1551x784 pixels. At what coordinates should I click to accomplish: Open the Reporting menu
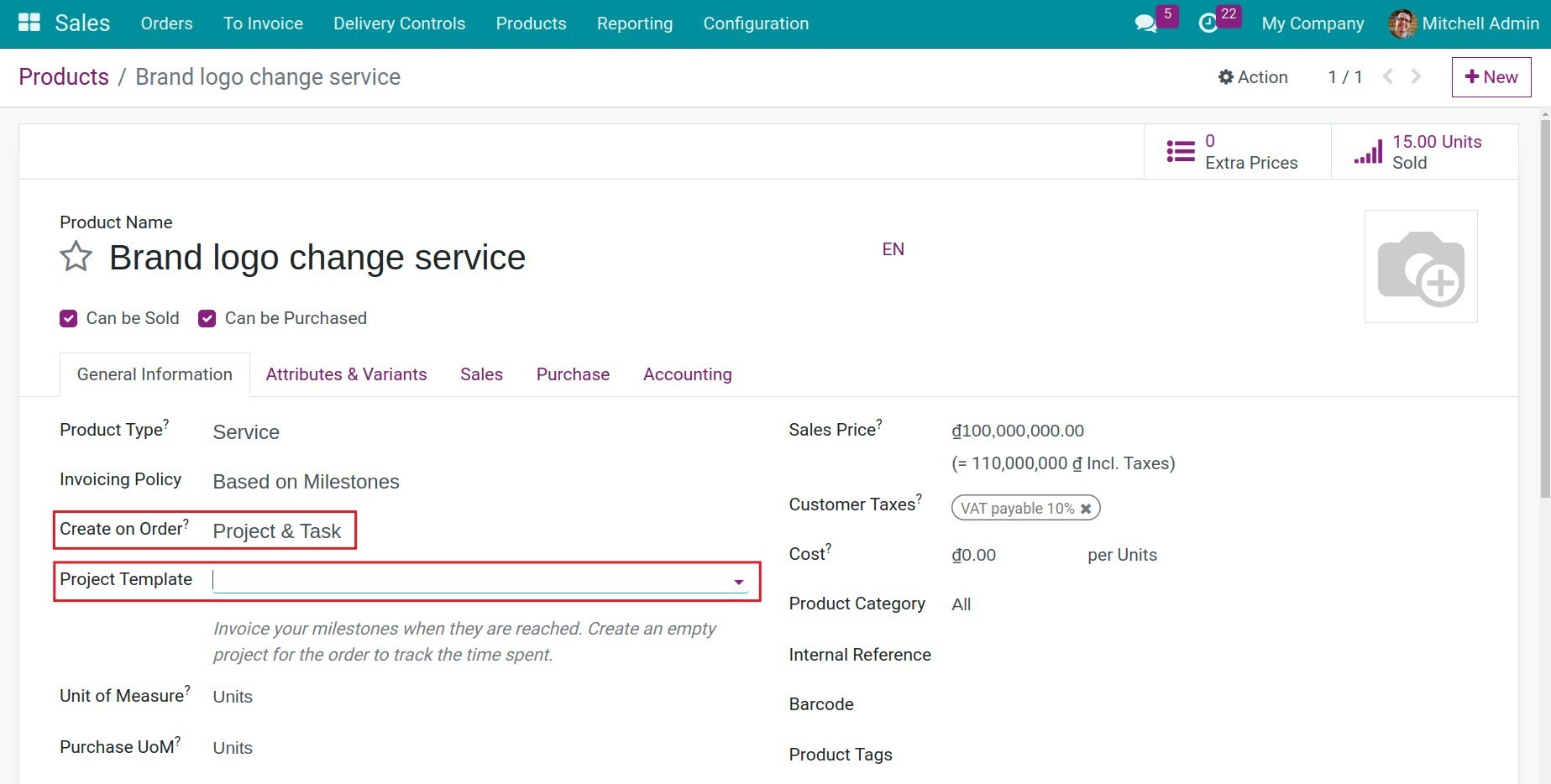point(634,24)
